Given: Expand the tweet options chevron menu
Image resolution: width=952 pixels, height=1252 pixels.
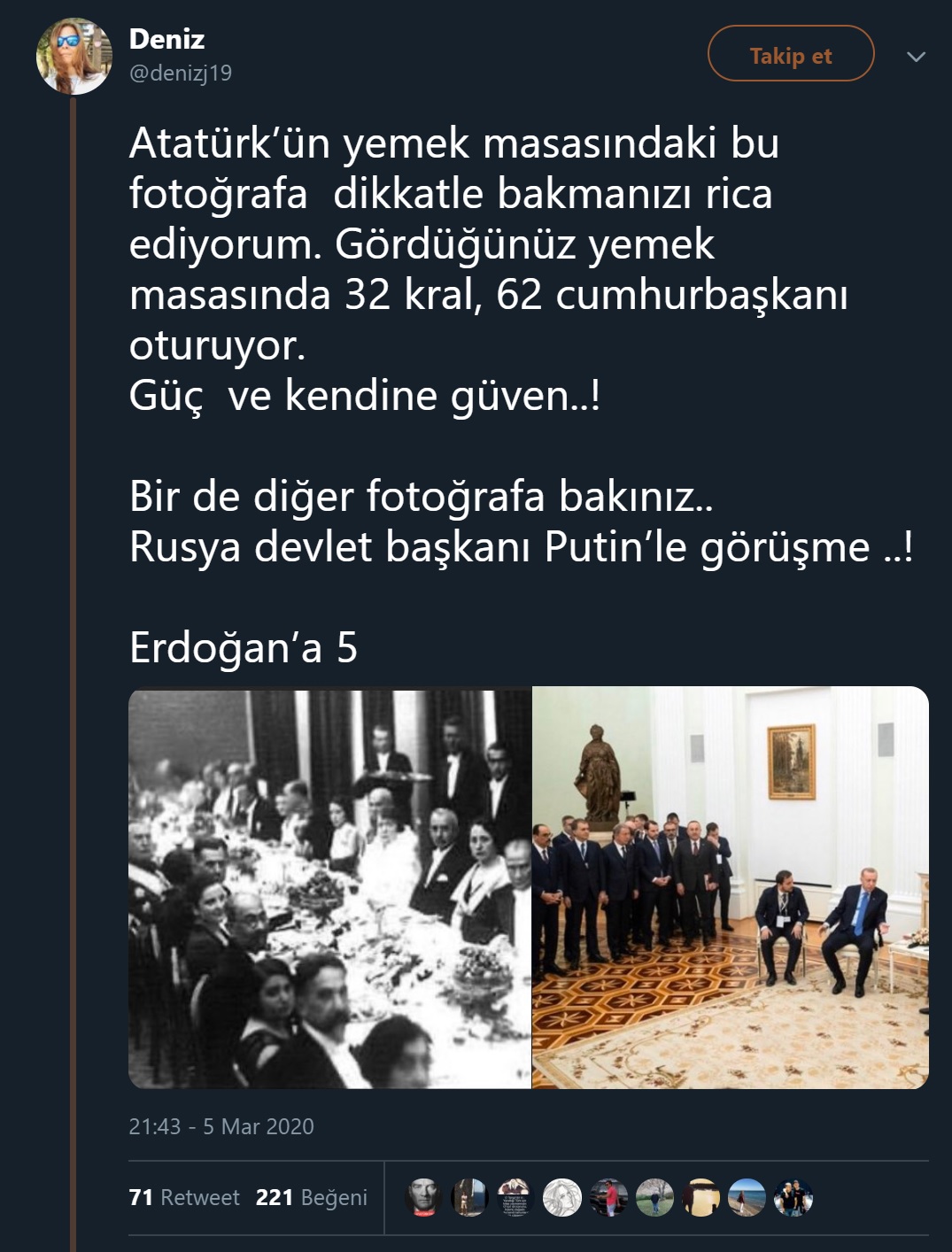Looking at the screenshot, I should point(917,57).
